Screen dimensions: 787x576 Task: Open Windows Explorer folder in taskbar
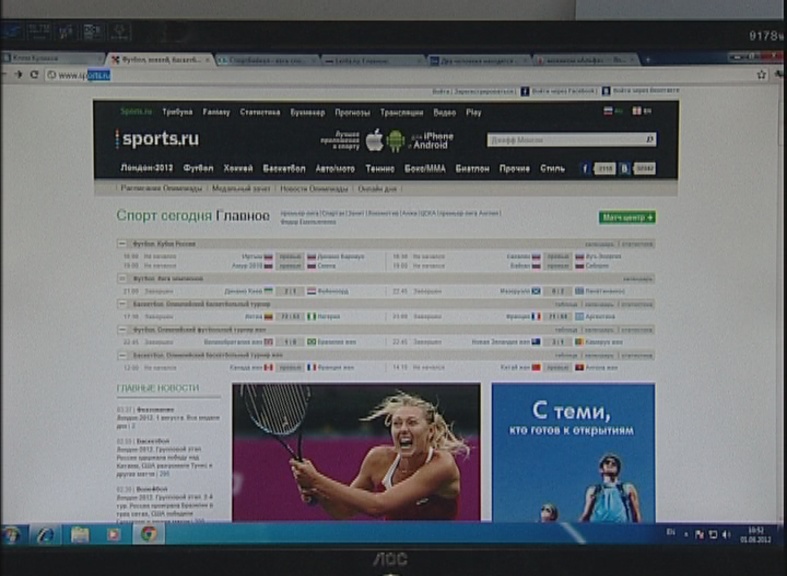pyautogui.click(x=80, y=535)
